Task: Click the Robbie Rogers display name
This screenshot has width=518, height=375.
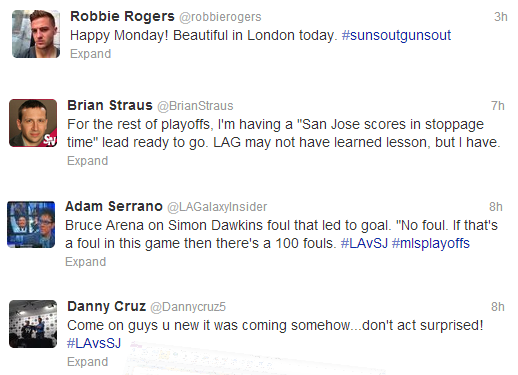Action: 122,16
